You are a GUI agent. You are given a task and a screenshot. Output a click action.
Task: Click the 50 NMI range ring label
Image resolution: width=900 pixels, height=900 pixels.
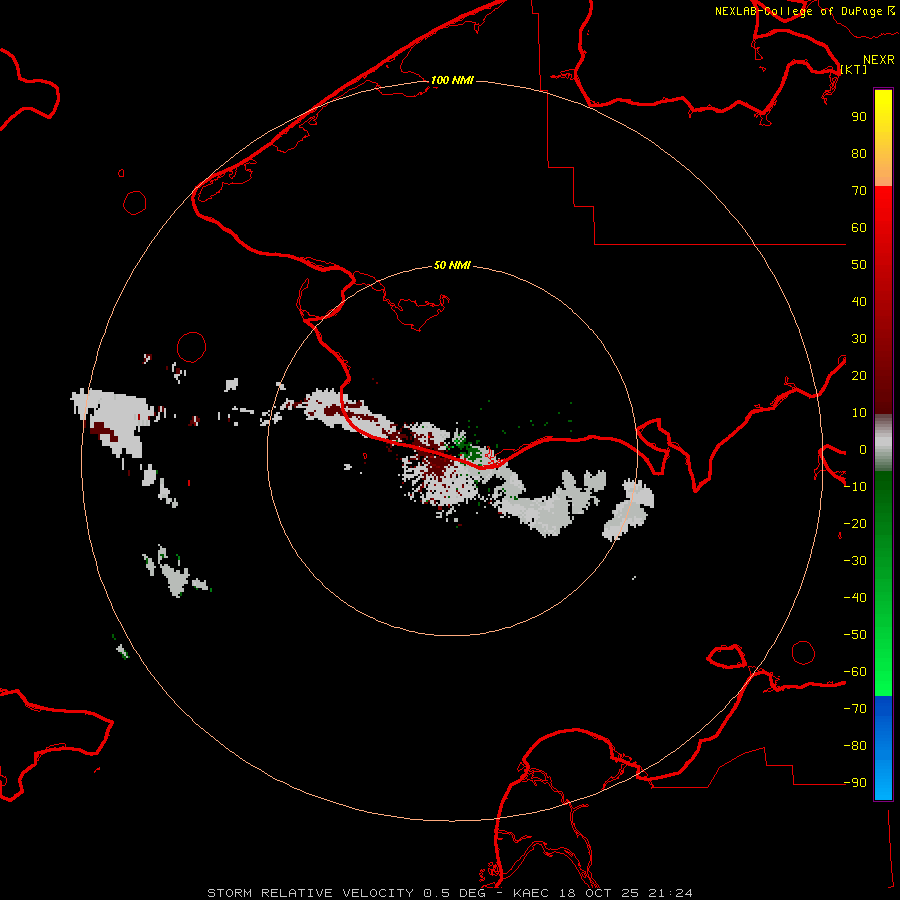[x=452, y=265]
